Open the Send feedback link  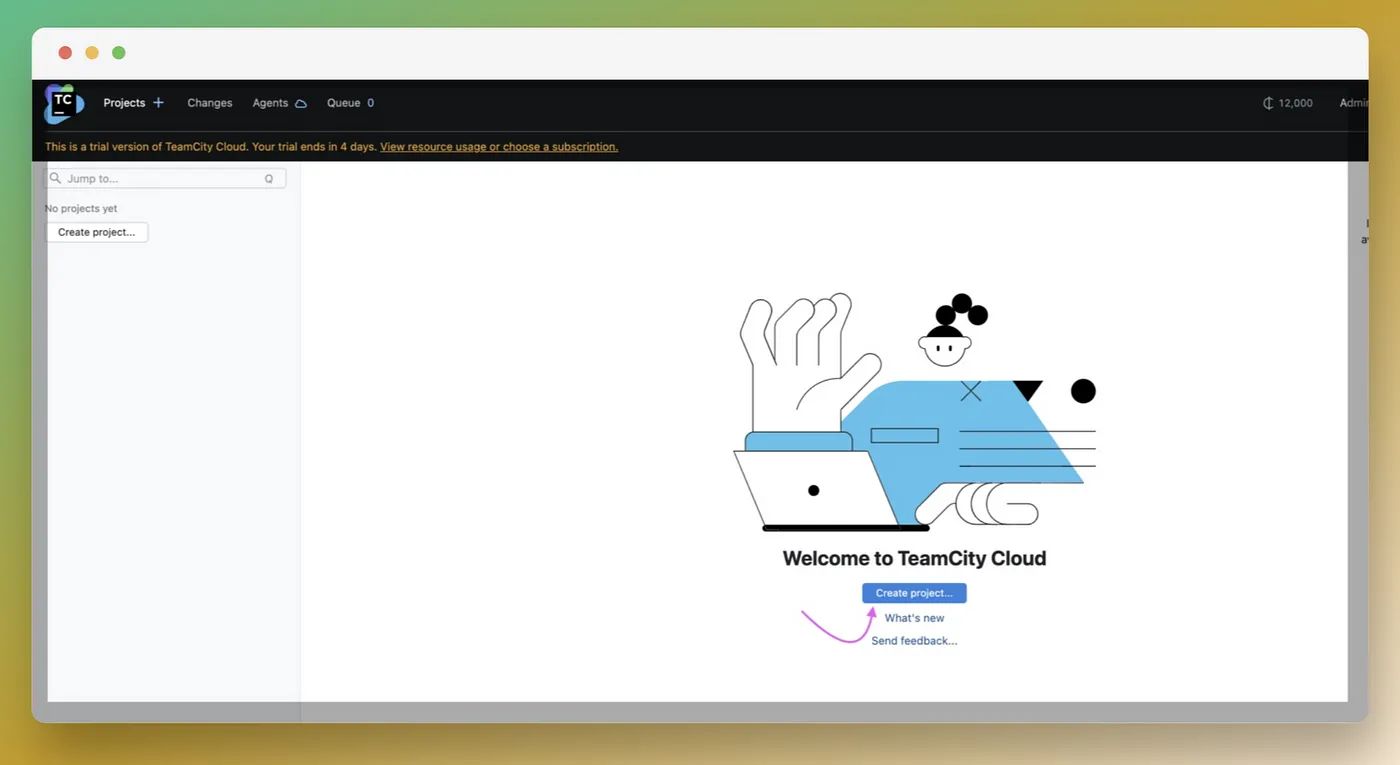click(x=914, y=641)
